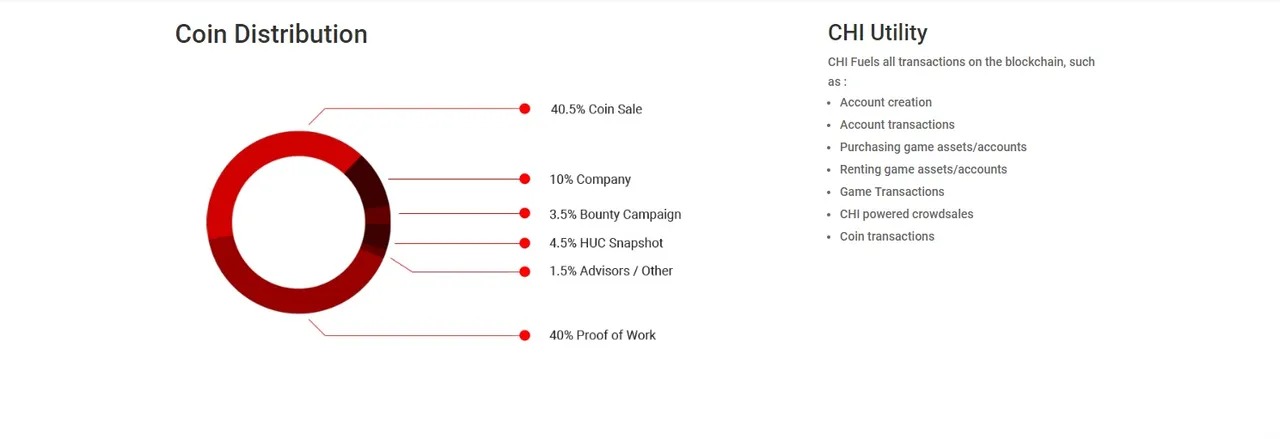Screen dimensions: 1280x439
Task: Select the 4.5% HUC Snapshot label
Action: 606,243
